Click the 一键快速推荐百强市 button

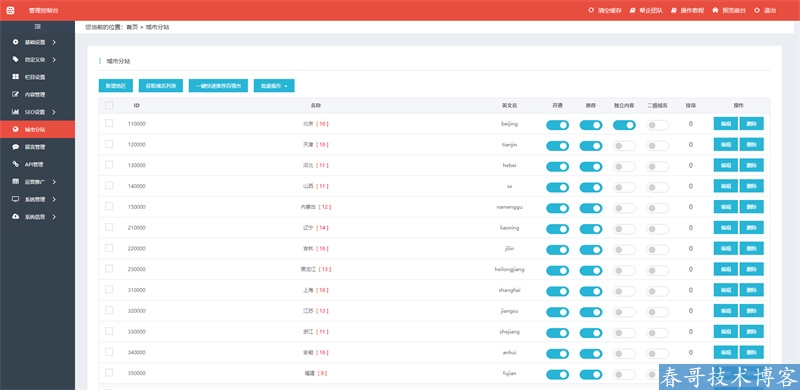[218, 86]
